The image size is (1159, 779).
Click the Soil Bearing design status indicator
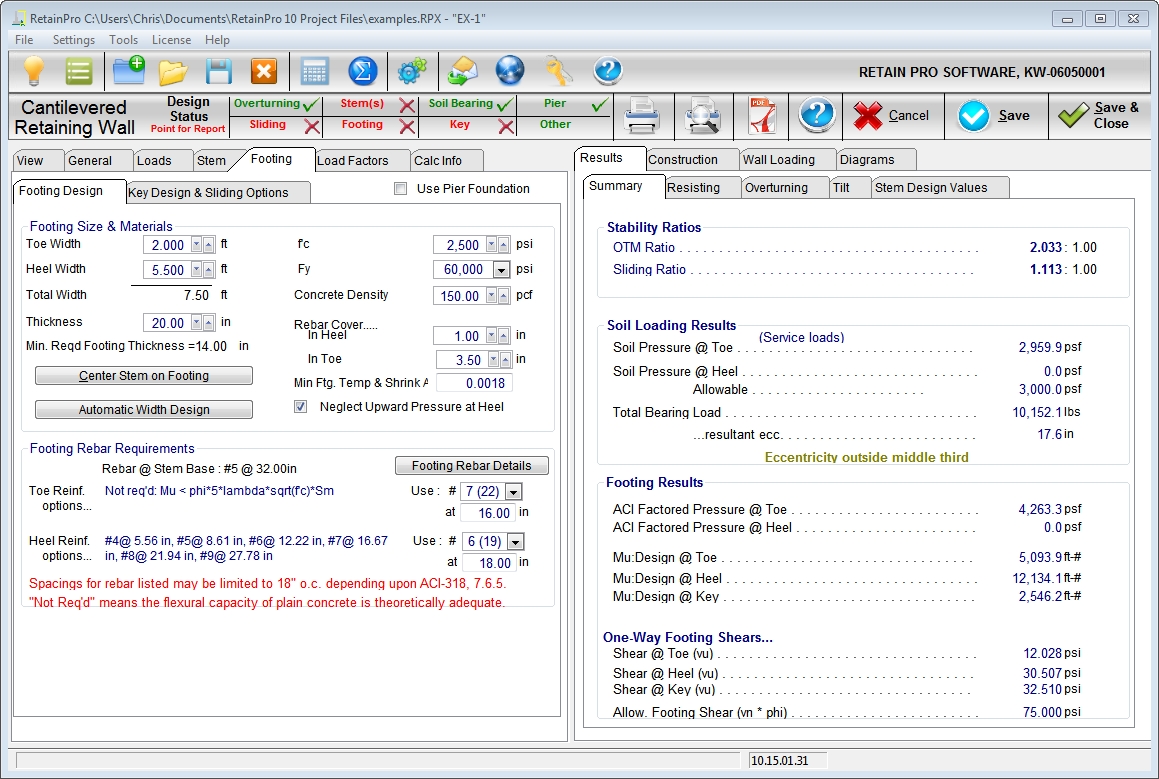[x=468, y=104]
